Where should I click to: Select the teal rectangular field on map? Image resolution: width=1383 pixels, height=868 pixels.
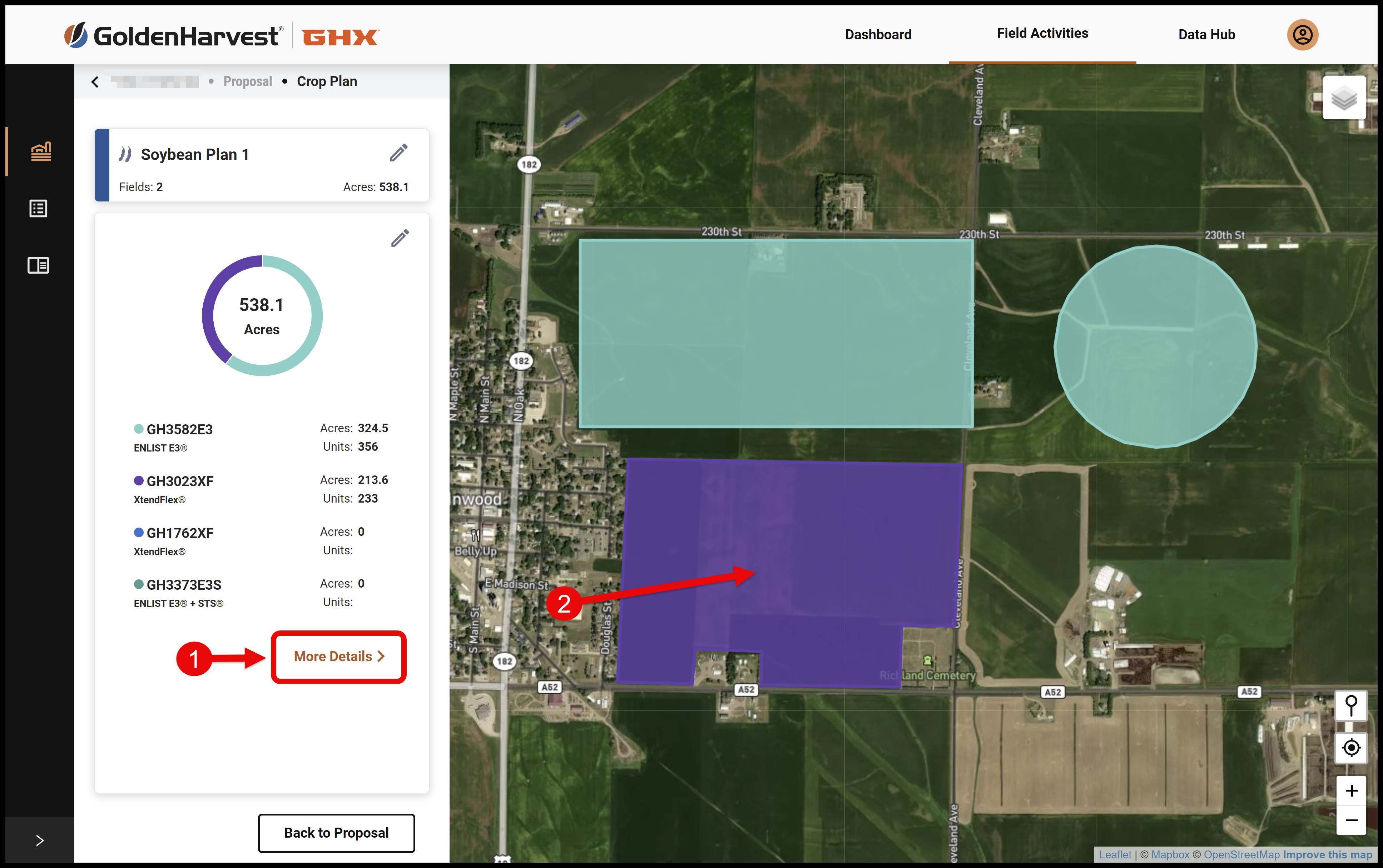[x=776, y=333]
